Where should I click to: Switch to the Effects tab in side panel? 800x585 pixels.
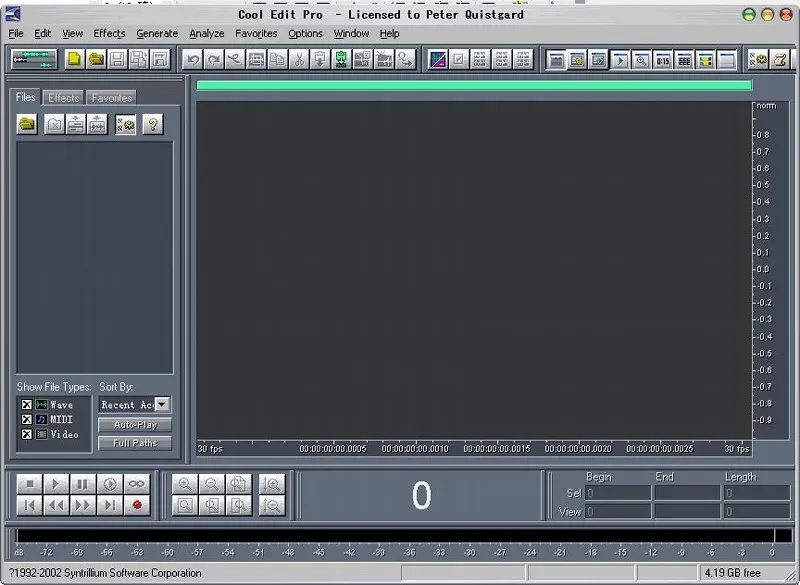[64, 98]
